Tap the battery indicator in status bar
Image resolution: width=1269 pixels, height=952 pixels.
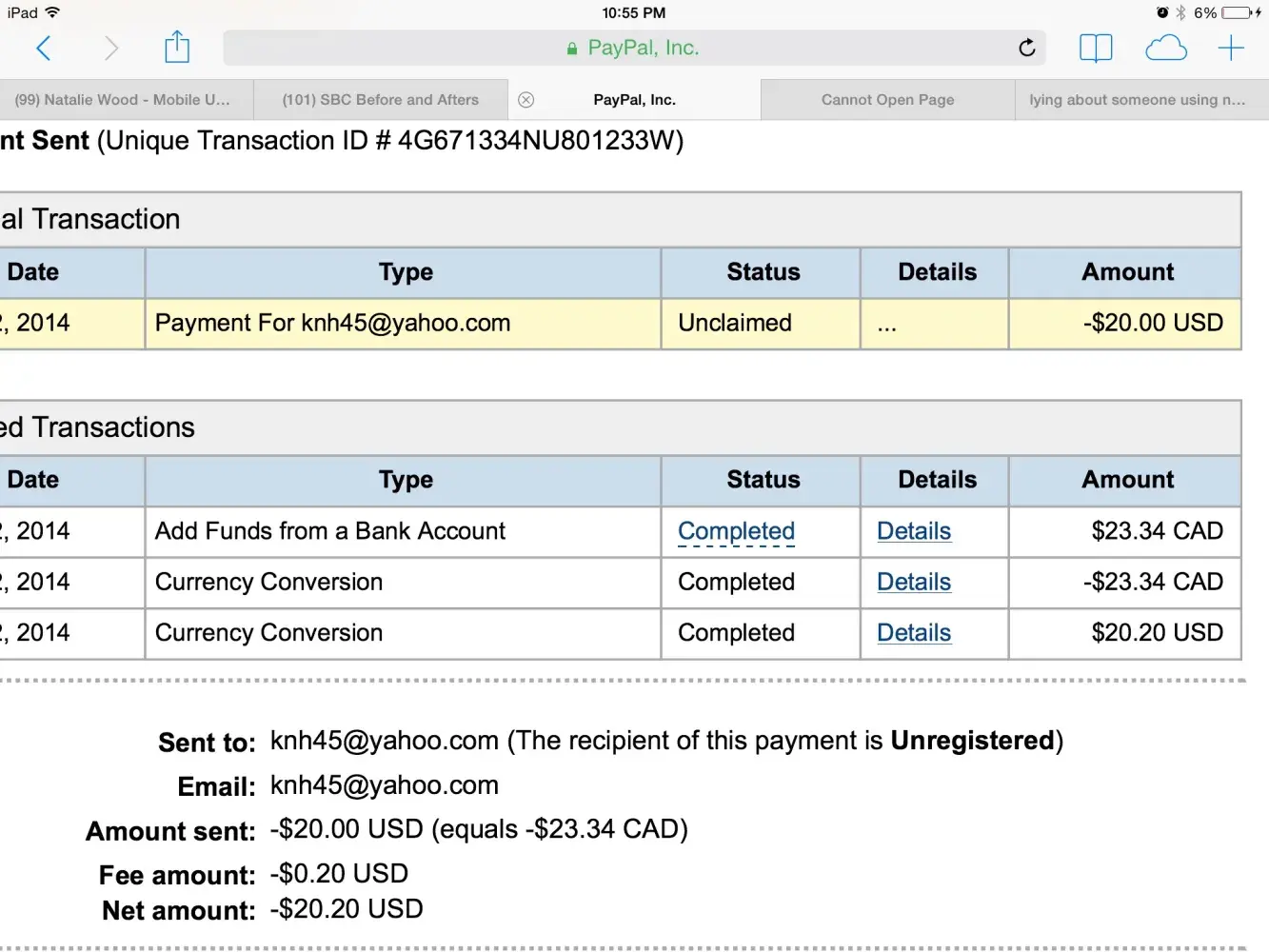pos(1239,13)
